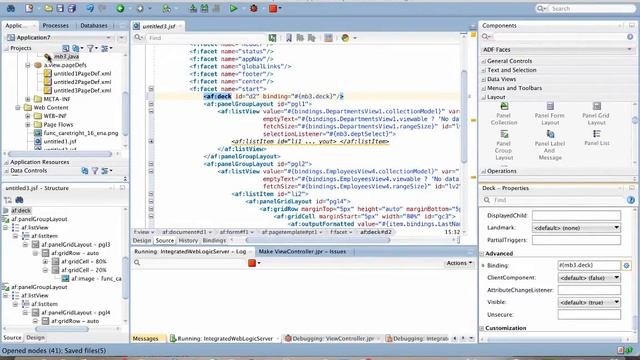
Task: Open a file with the folder icon
Action: [x=48, y=8]
